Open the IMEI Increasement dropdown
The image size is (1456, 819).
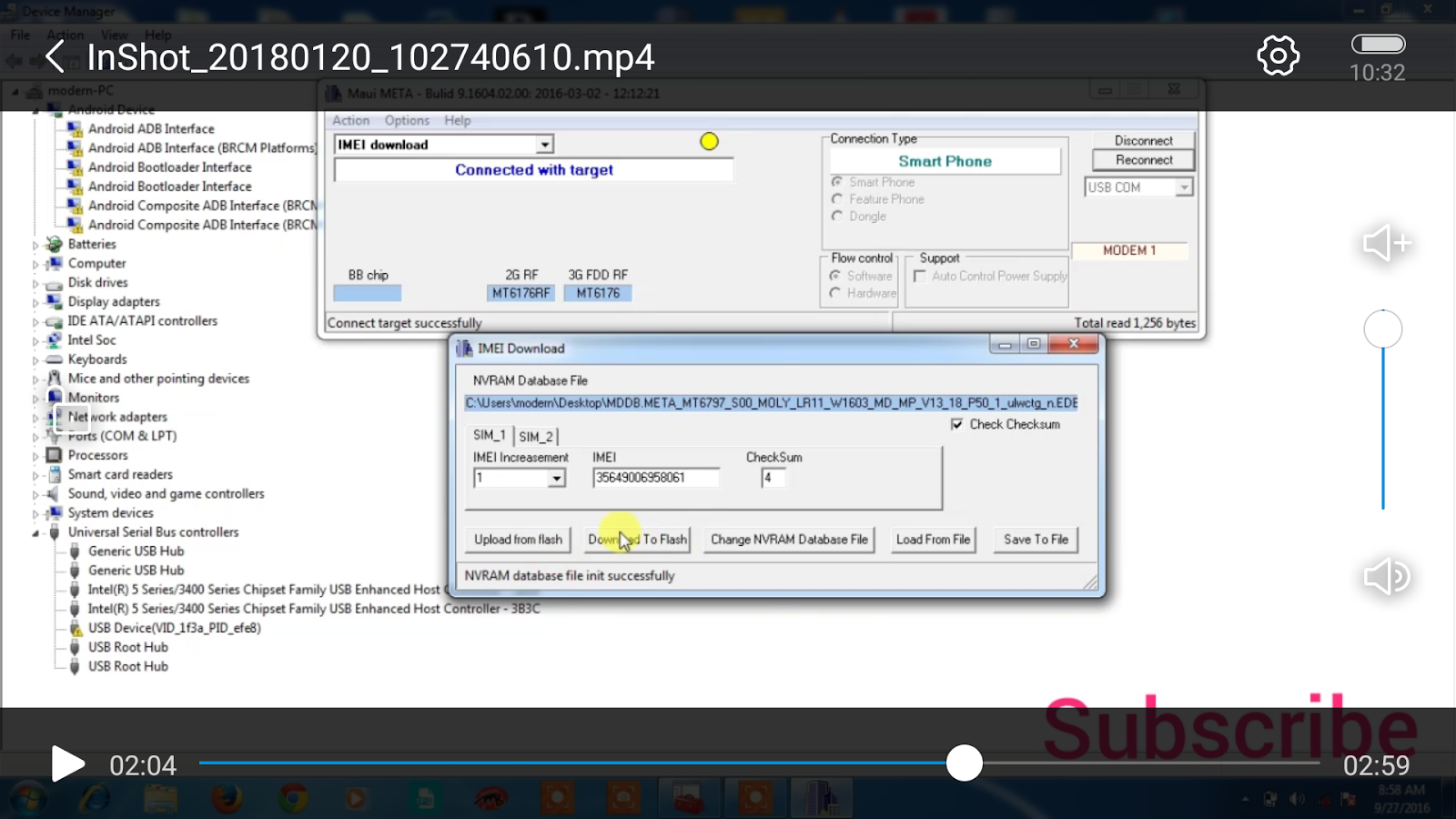coord(556,478)
